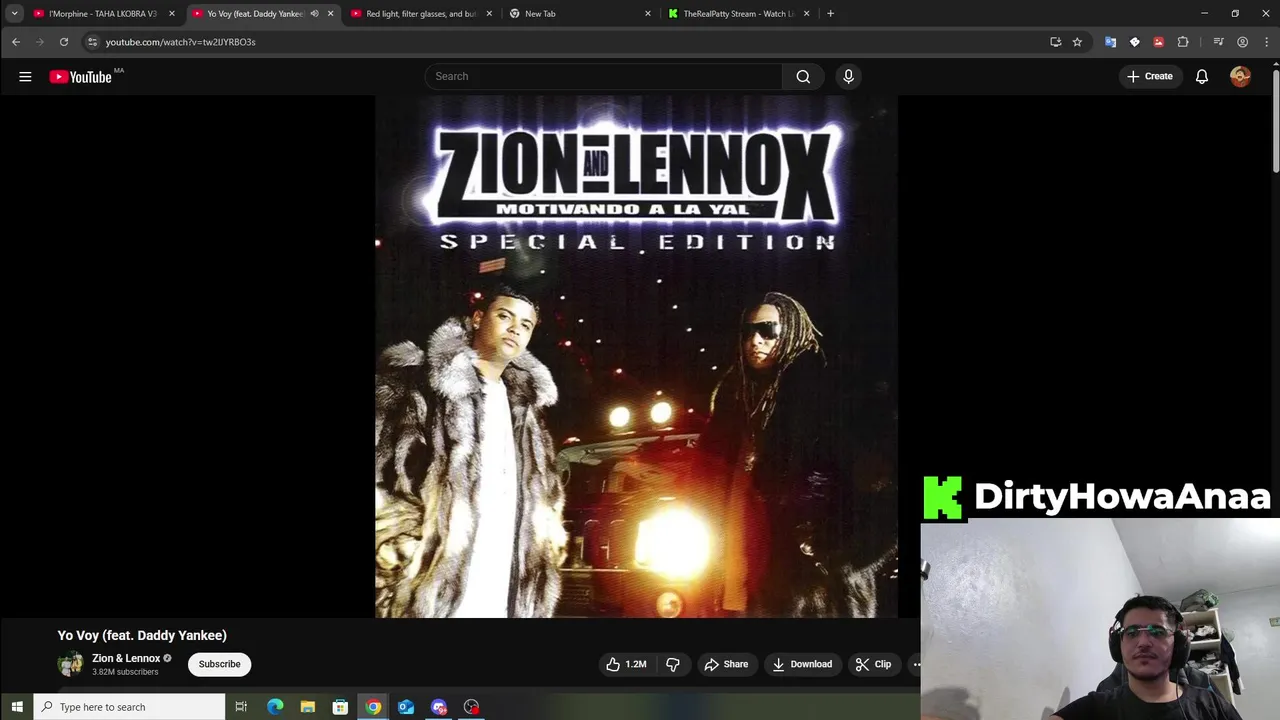
Task: Click the Windows Type here to search box
Action: coord(130,707)
